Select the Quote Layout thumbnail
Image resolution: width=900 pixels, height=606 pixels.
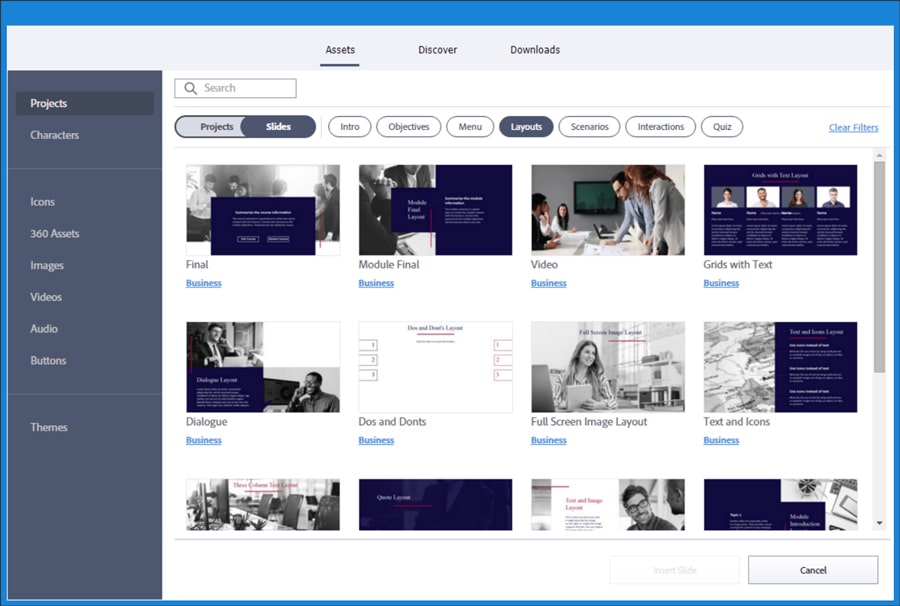coord(435,504)
